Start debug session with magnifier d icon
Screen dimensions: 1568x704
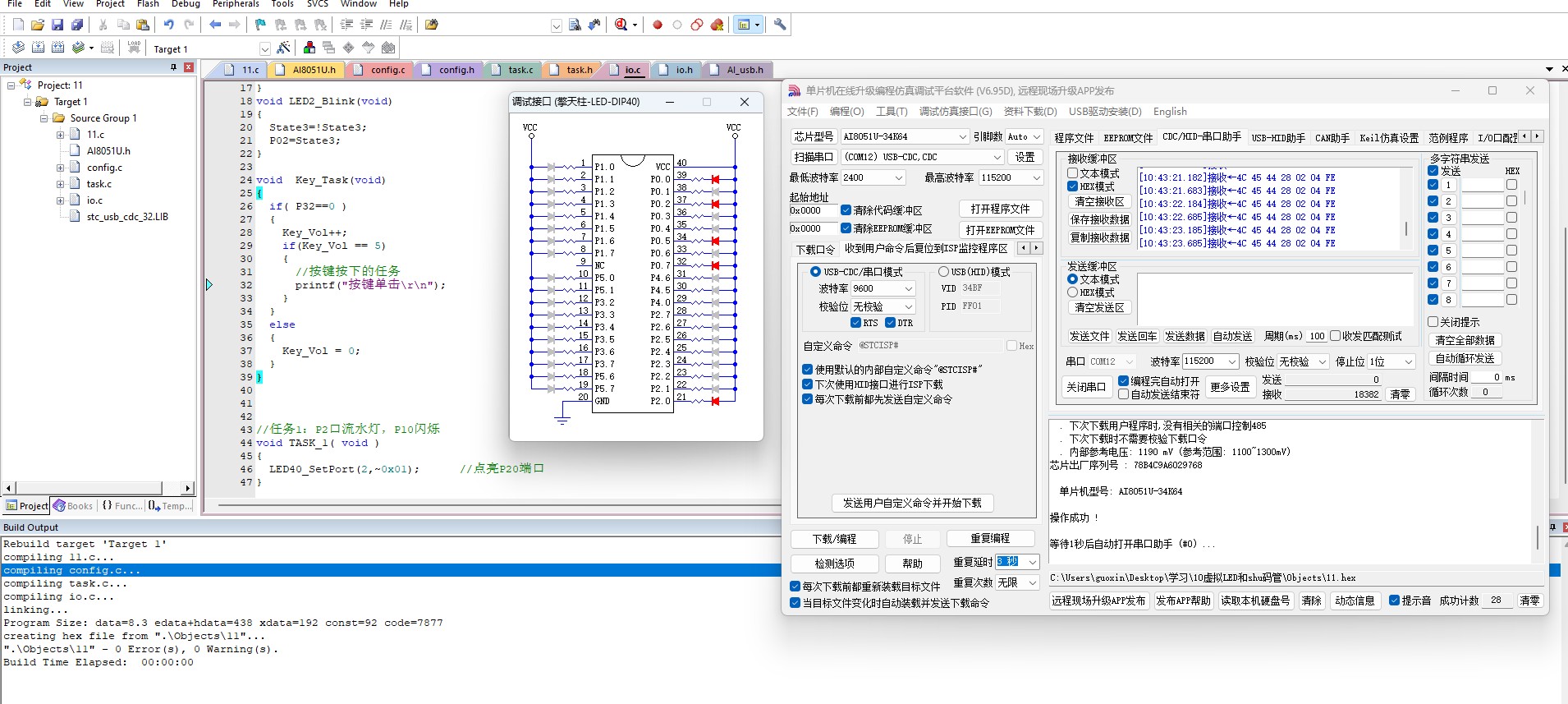tap(621, 25)
